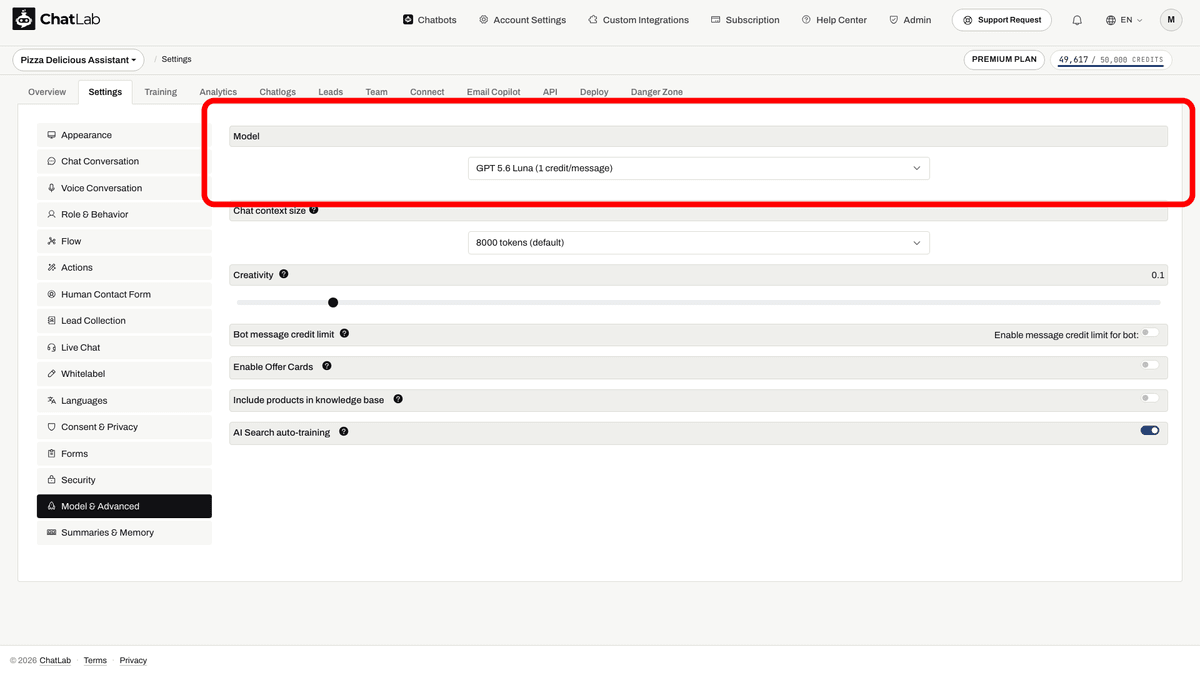Screen dimensions: 1200x675
Task: Click the Settings breadcrumb text
Action: tap(176, 60)
